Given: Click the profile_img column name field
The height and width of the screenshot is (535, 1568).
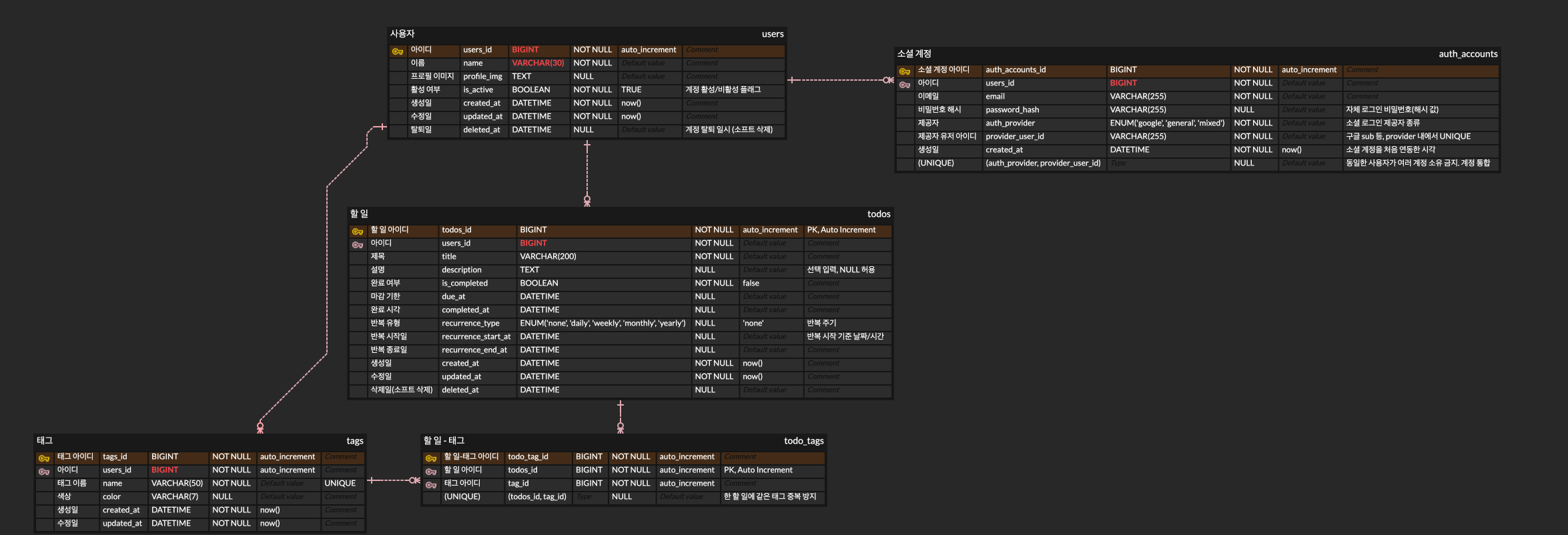Looking at the screenshot, I should tap(483, 77).
